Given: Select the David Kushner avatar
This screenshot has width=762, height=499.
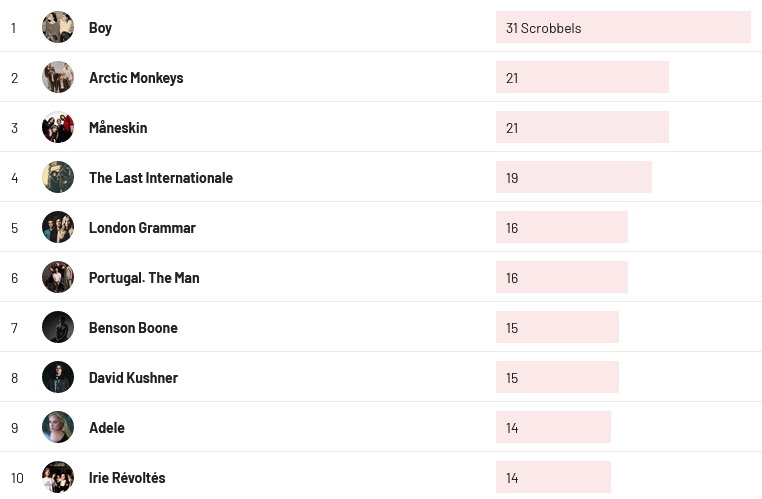Looking at the screenshot, I should point(58,377).
